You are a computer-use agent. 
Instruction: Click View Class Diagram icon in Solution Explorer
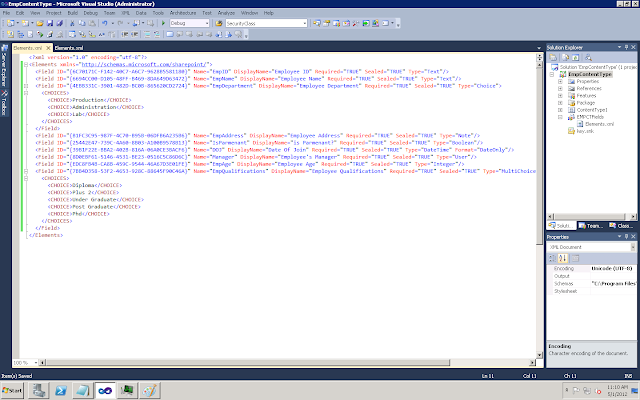coord(588,58)
